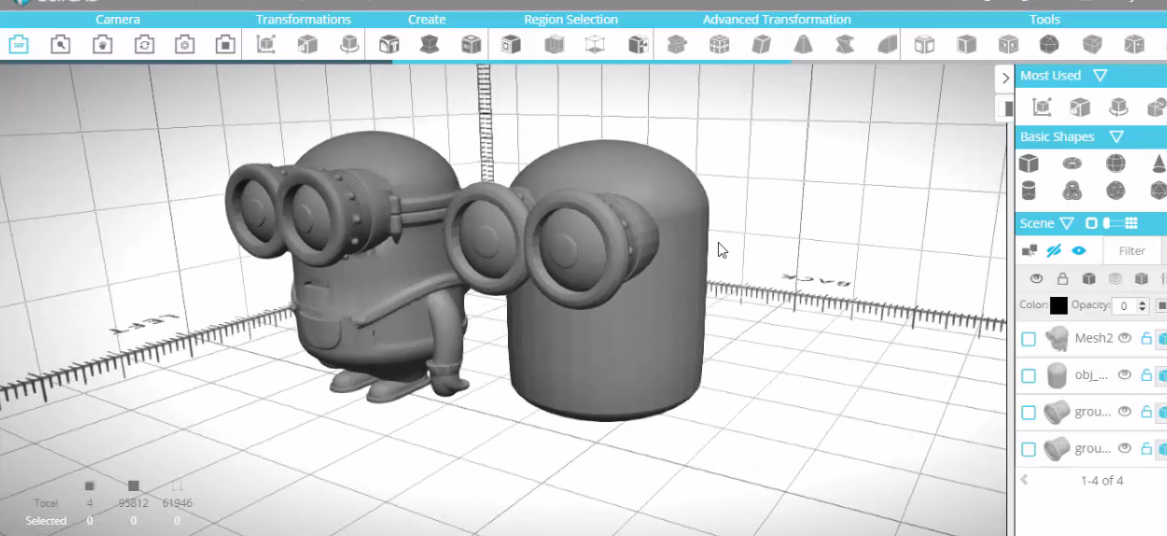Select the dotted cube Advanced Transformation icon
The image size is (1167, 536).
click(719, 45)
